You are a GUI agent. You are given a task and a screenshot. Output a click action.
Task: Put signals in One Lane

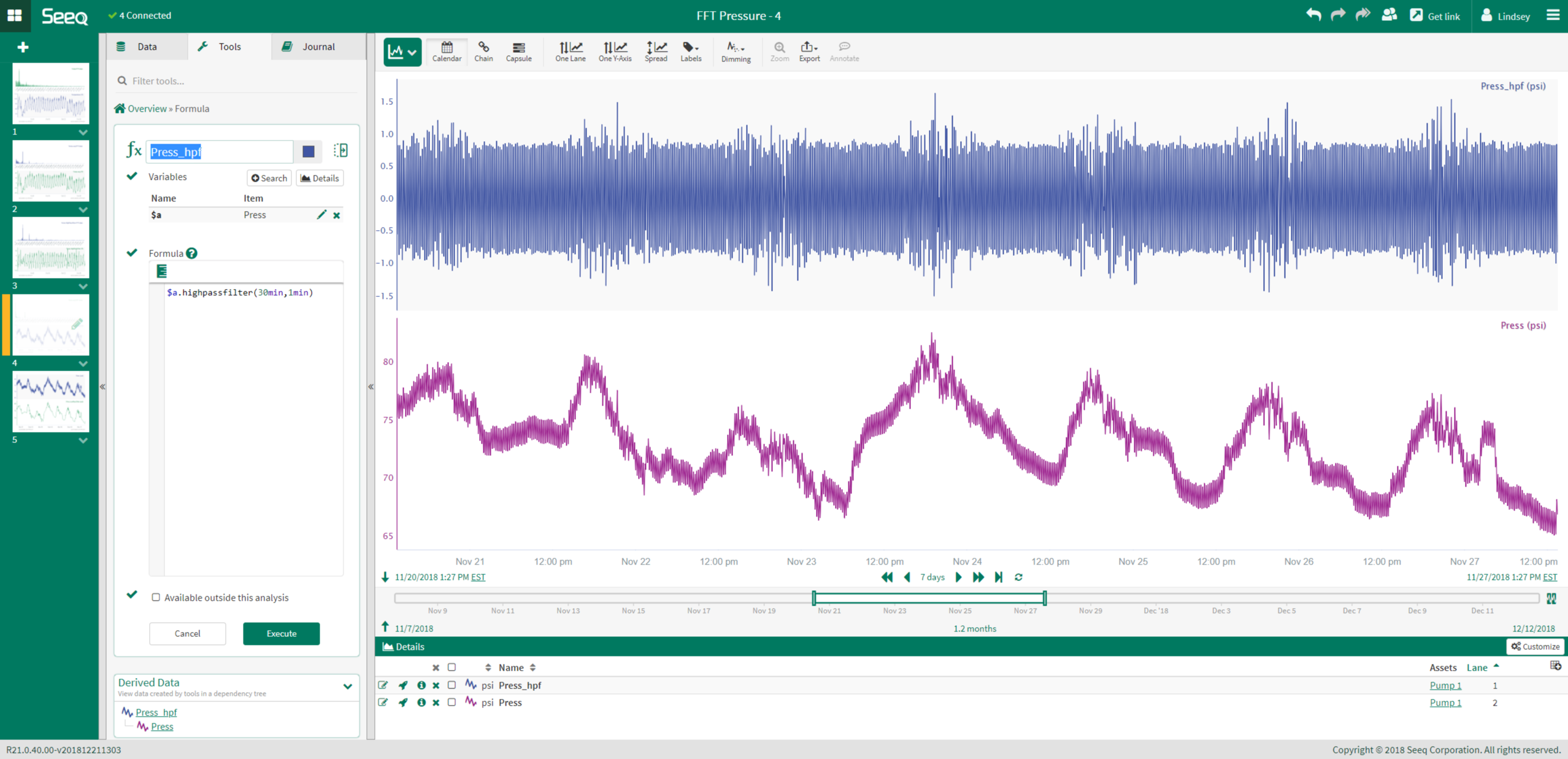(570, 52)
